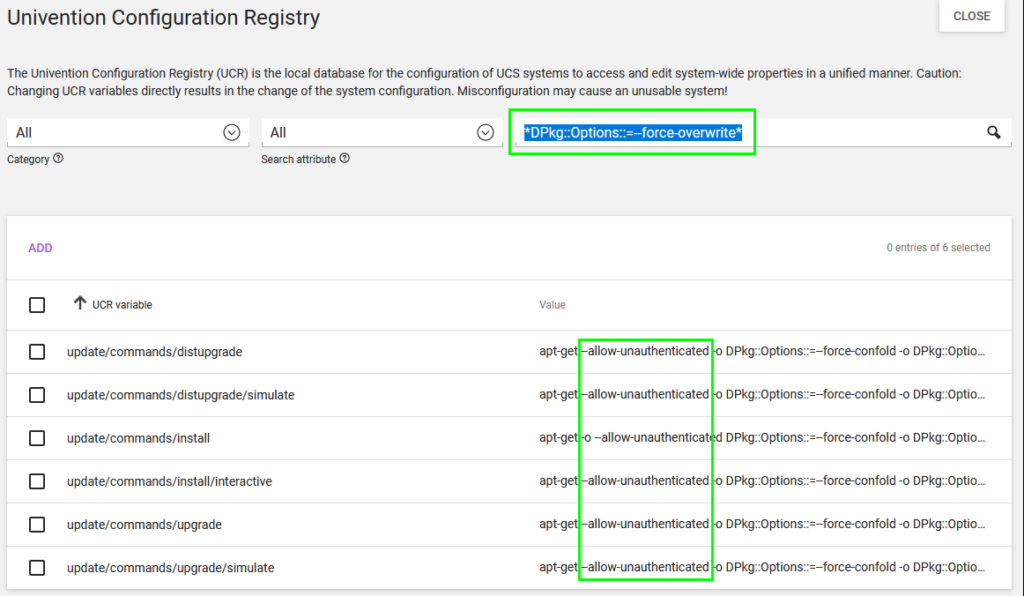The image size is (1024, 596).
Task: Check the update/commands/install/interactive row checkbox
Action: (x=37, y=481)
